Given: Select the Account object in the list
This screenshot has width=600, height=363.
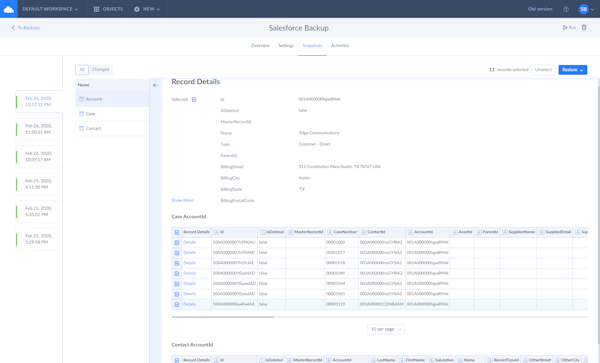Looking at the screenshot, I should (112, 99).
